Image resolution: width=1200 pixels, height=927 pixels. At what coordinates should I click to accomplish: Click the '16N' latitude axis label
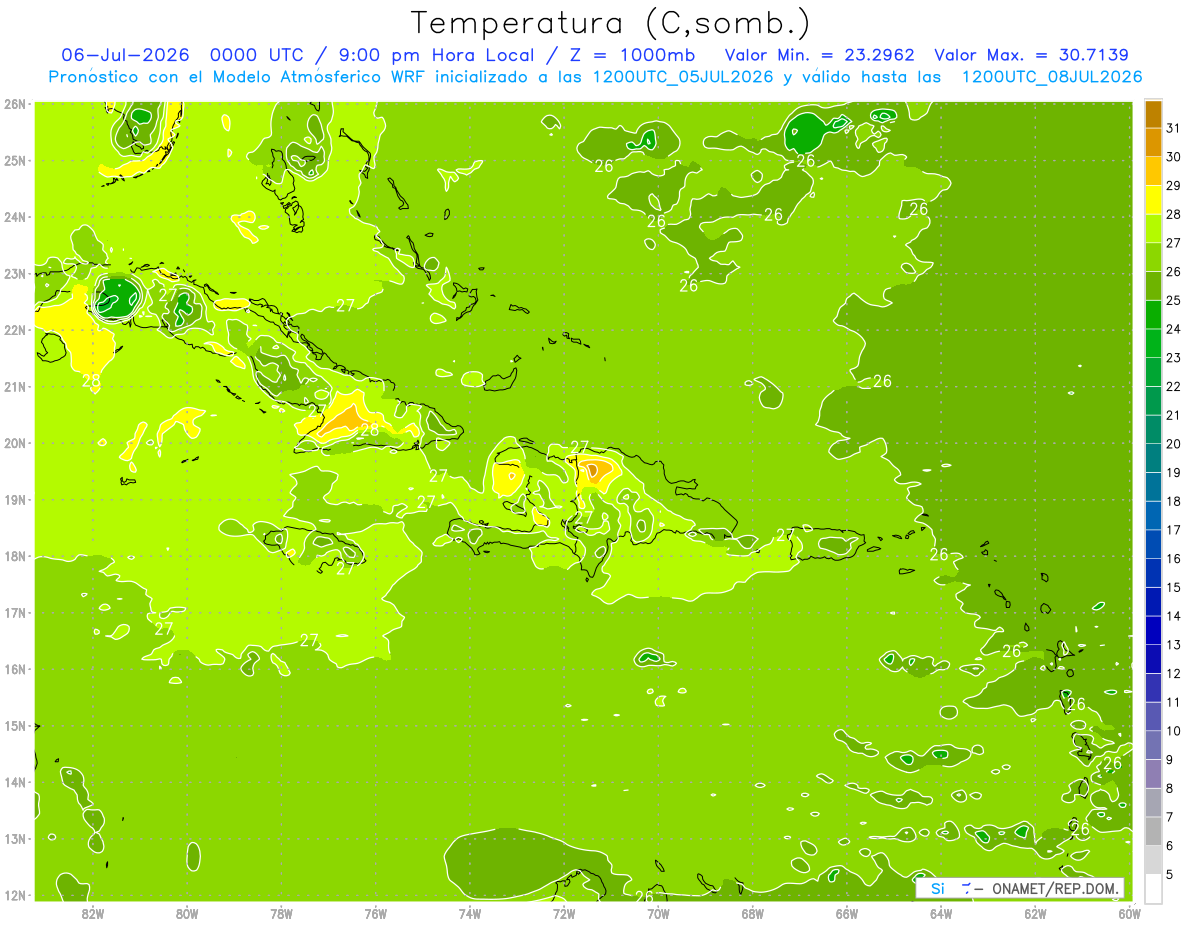pyautogui.click(x=15, y=669)
